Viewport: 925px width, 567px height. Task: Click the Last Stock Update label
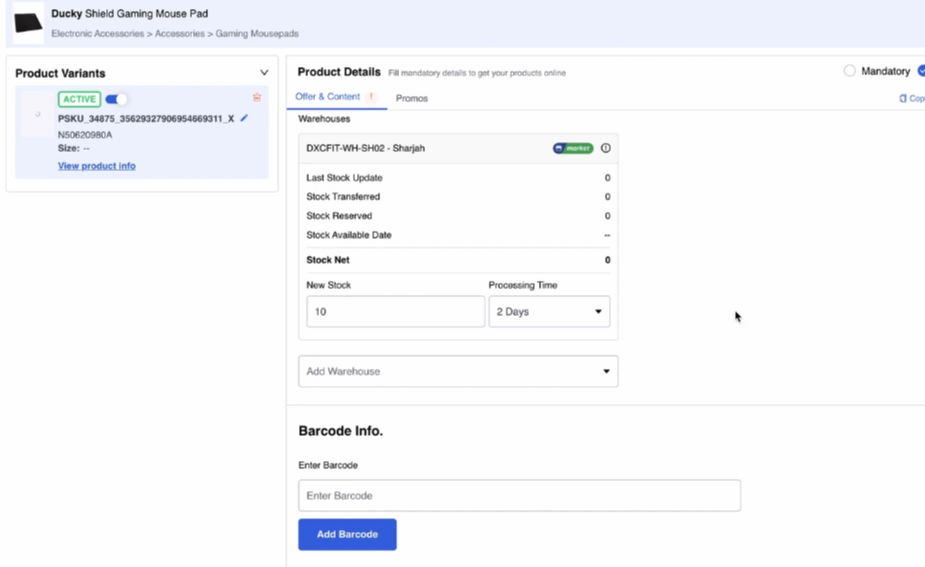[x=344, y=178]
